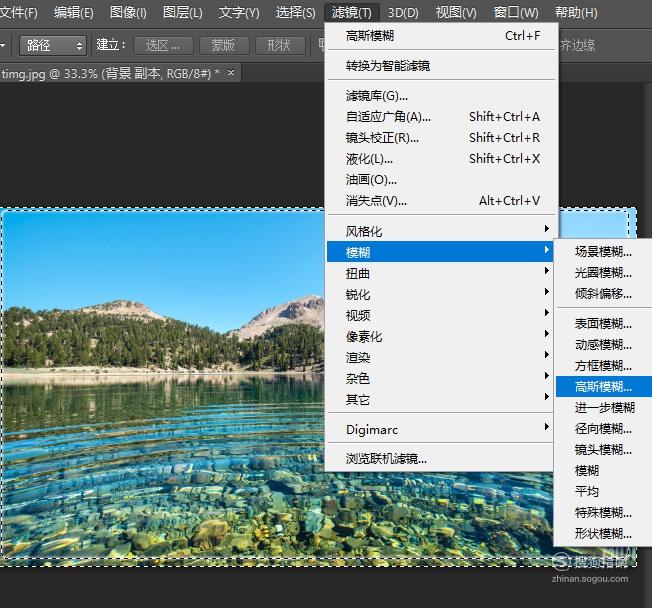The height and width of the screenshot is (608, 652).
Task: Open 油画(O)... filter
Action: click(x=442, y=180)
